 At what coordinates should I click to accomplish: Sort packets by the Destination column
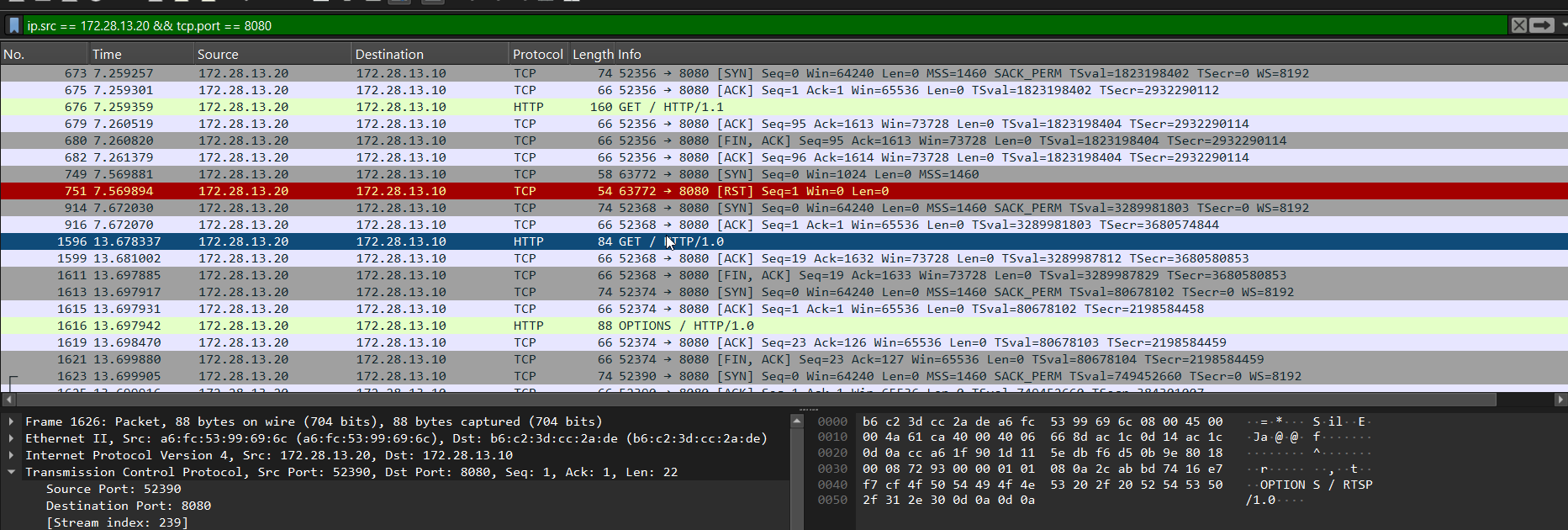pyautogui.click(x=430, y=54)
